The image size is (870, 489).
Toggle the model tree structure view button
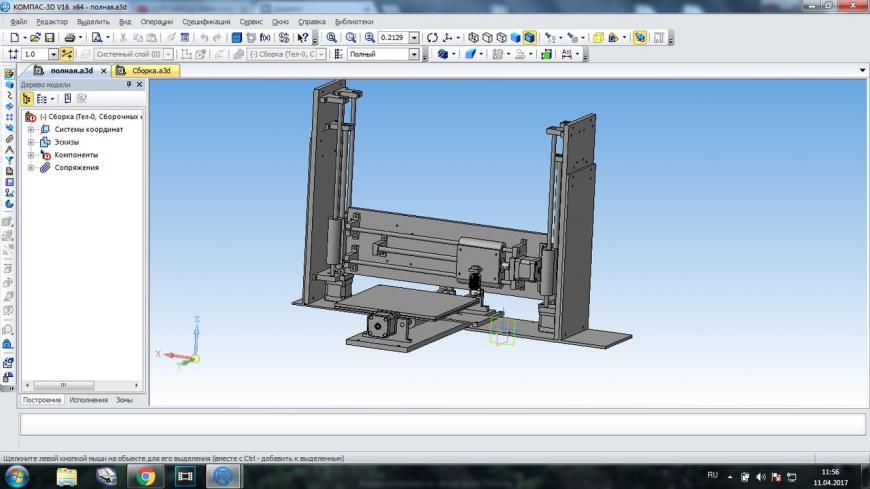27,99
